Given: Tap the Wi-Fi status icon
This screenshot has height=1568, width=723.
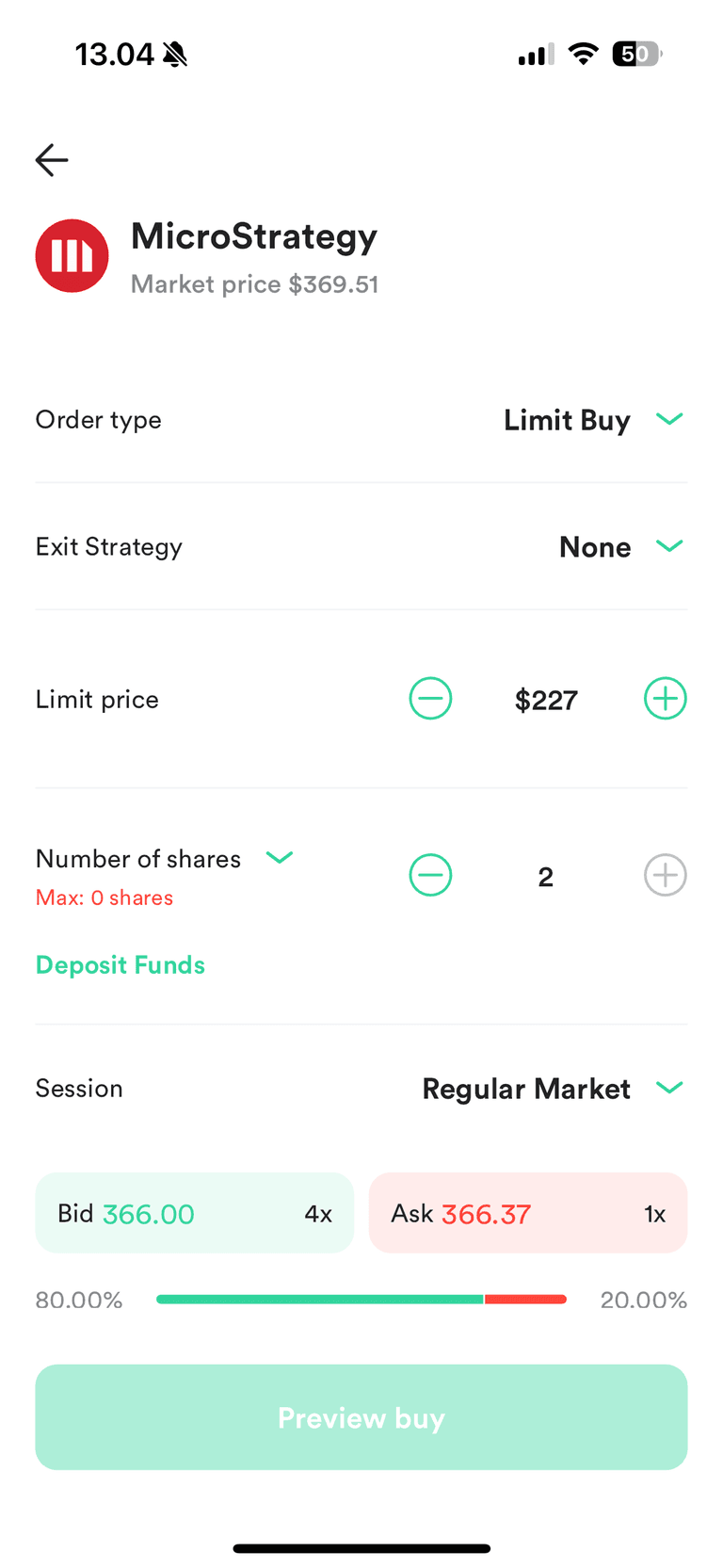Looking at the screenshot, I should click(584, 55).
